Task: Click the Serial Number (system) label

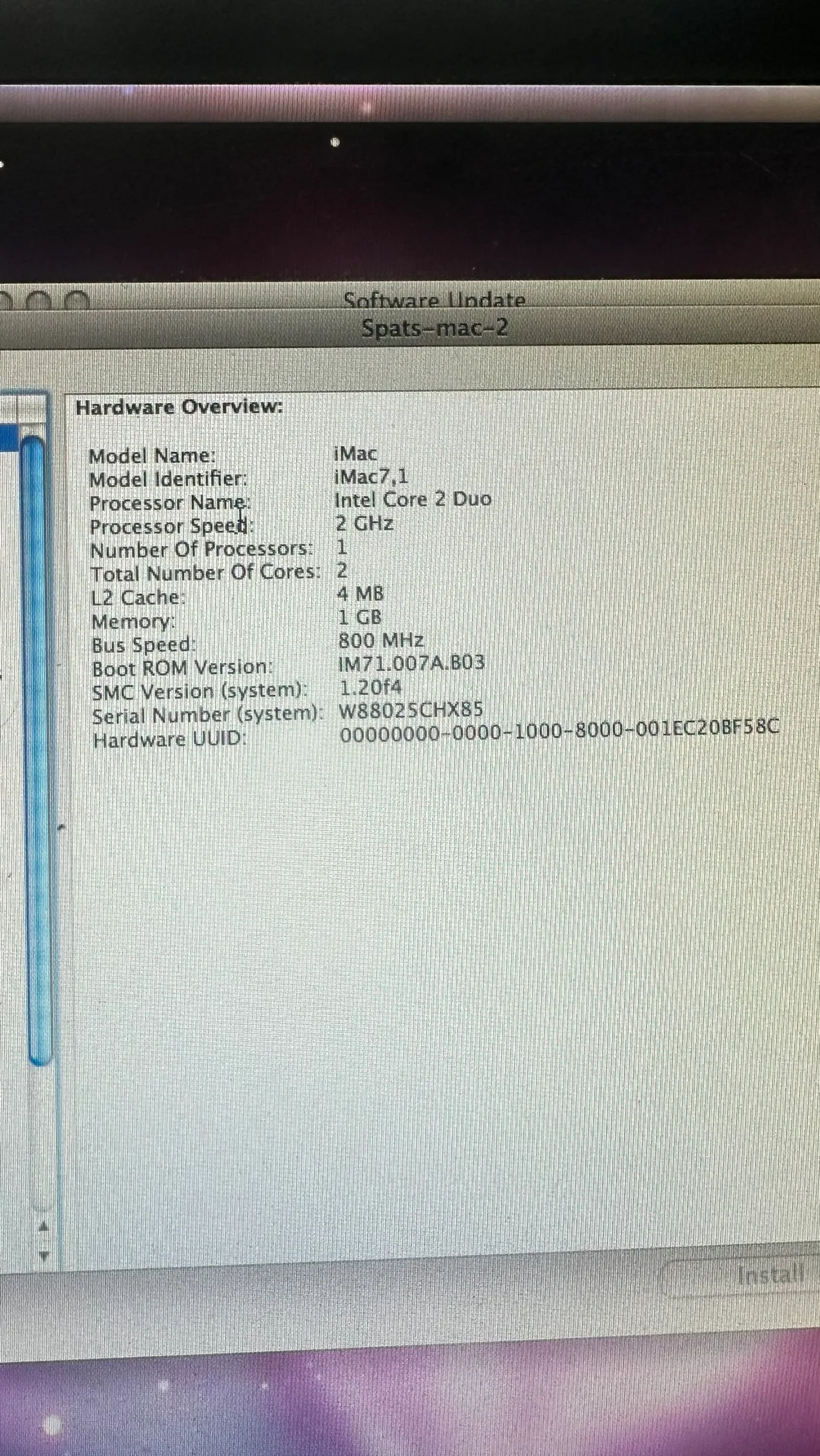Action: [208, 715]
